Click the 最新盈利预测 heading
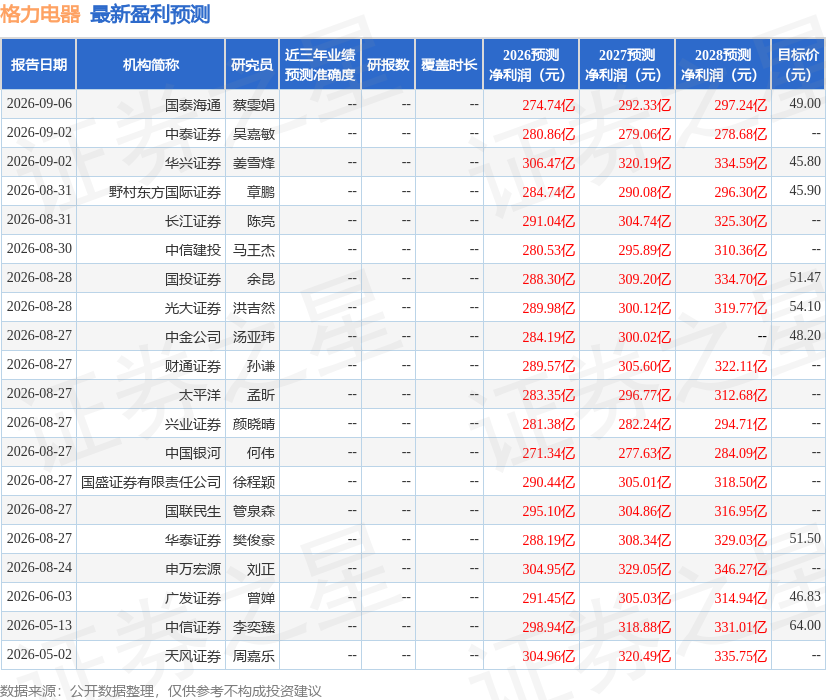 (x=150, y=14)
